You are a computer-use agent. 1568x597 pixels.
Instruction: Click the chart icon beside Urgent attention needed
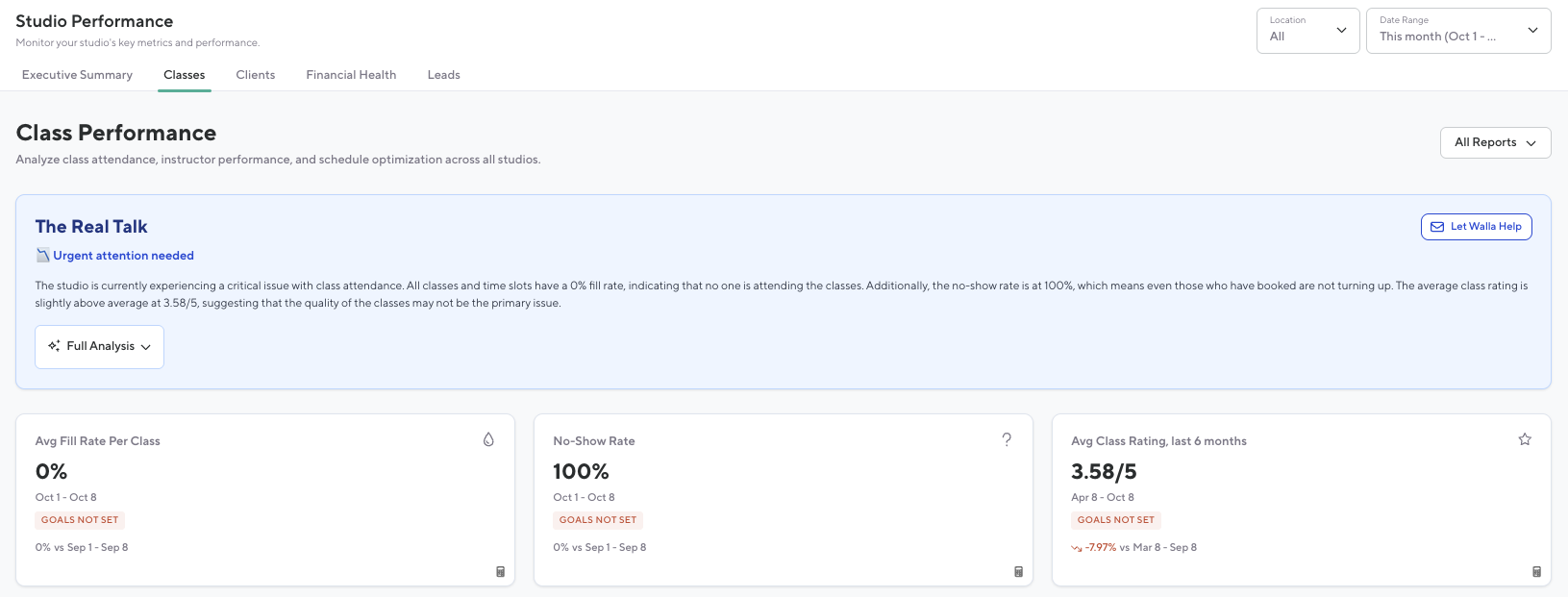click(x=42, y=256)
